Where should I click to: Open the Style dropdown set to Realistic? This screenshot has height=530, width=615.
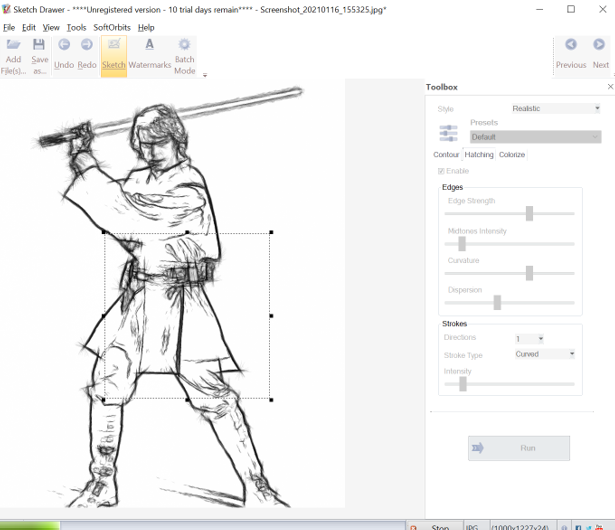coord(556,108)
